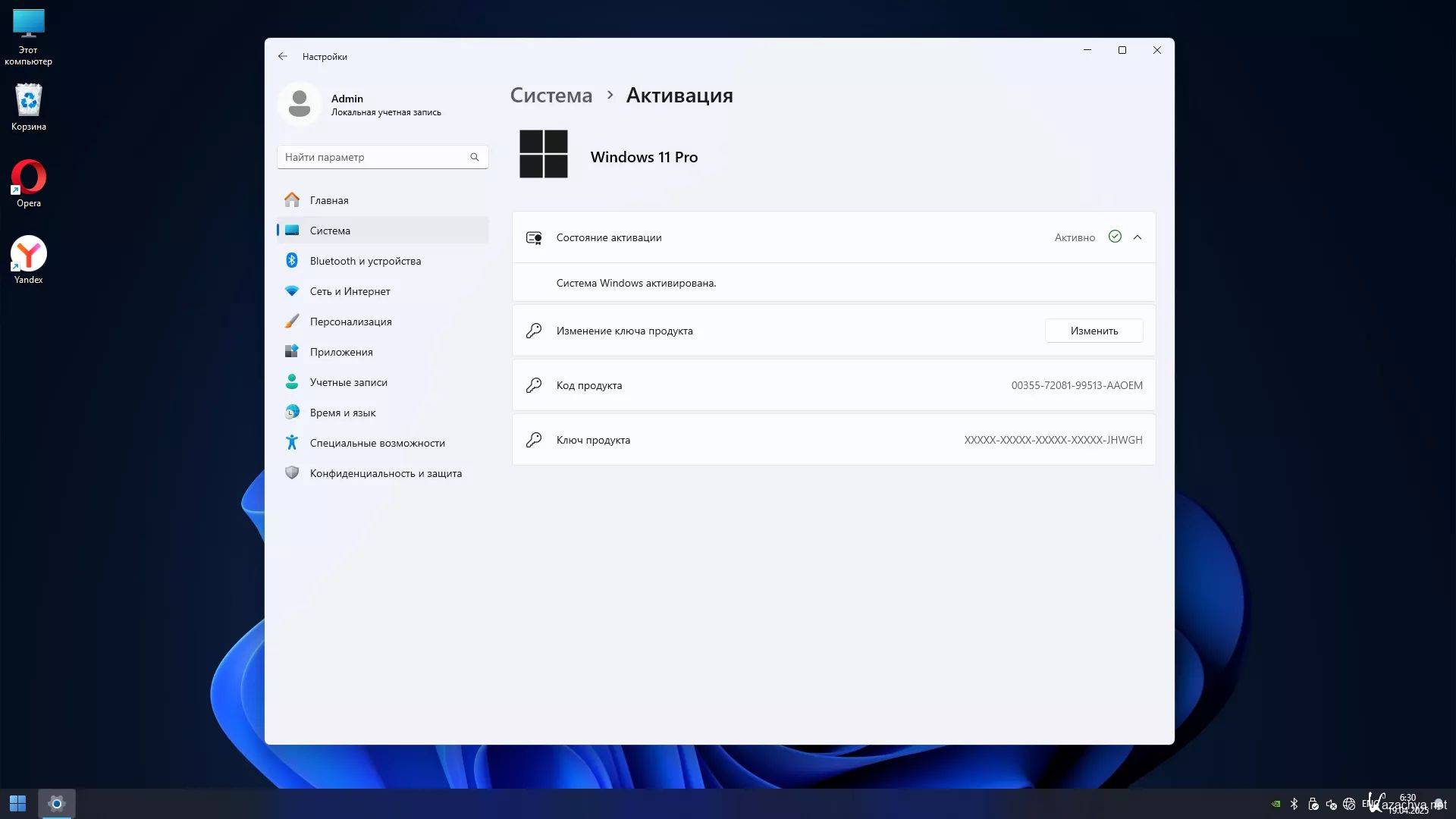Open Конфиденциальность и защита settings

coord(385,473)
